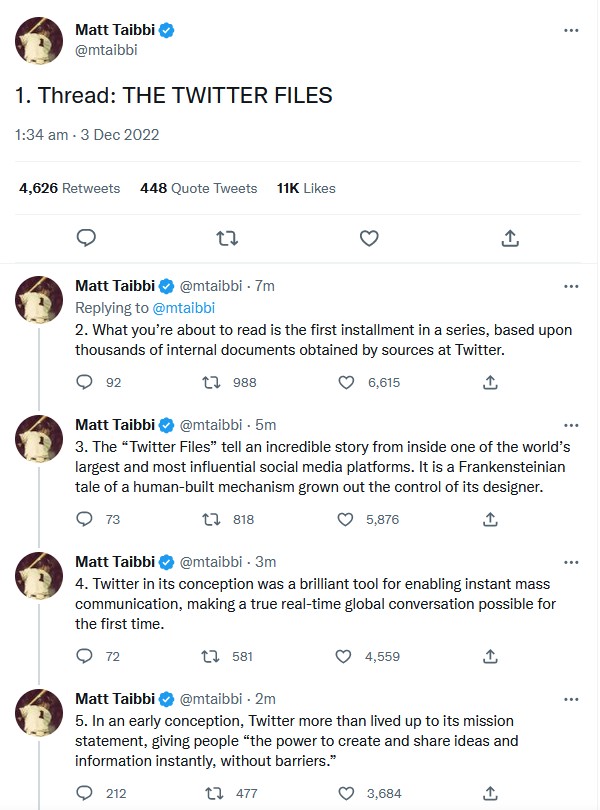Viewport: 600px width, 810px height.
Task: Open more options on the main tweet
Action: pyautogui.click(x=571, y=30)
